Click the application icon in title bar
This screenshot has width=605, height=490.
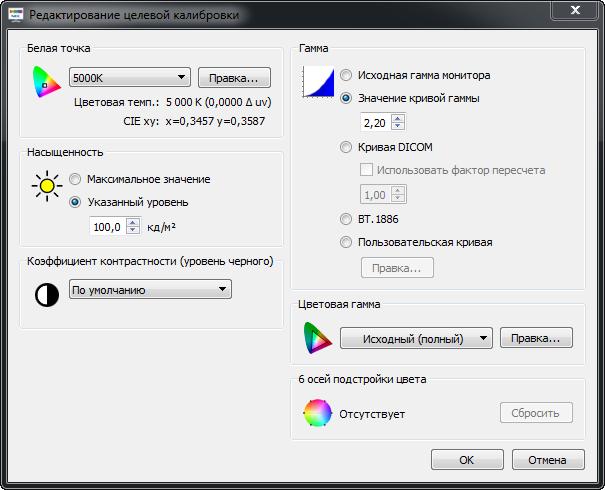point(16,15)
